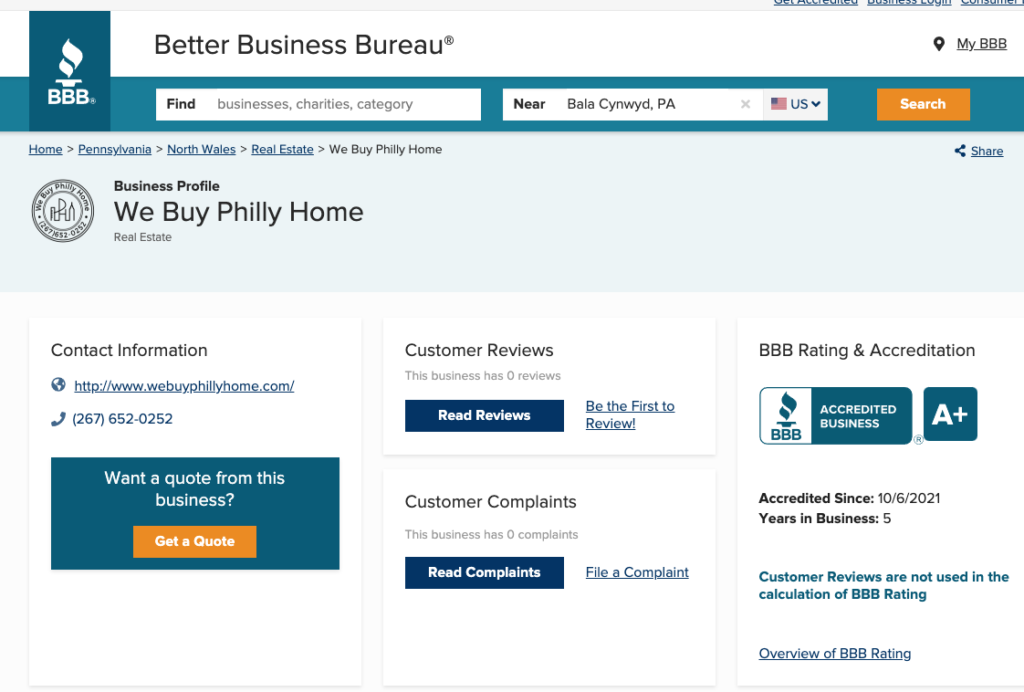Click the phone number (267) 652-0252
Viewport: 1024px width, 692px height.
[x=123, y=419]
